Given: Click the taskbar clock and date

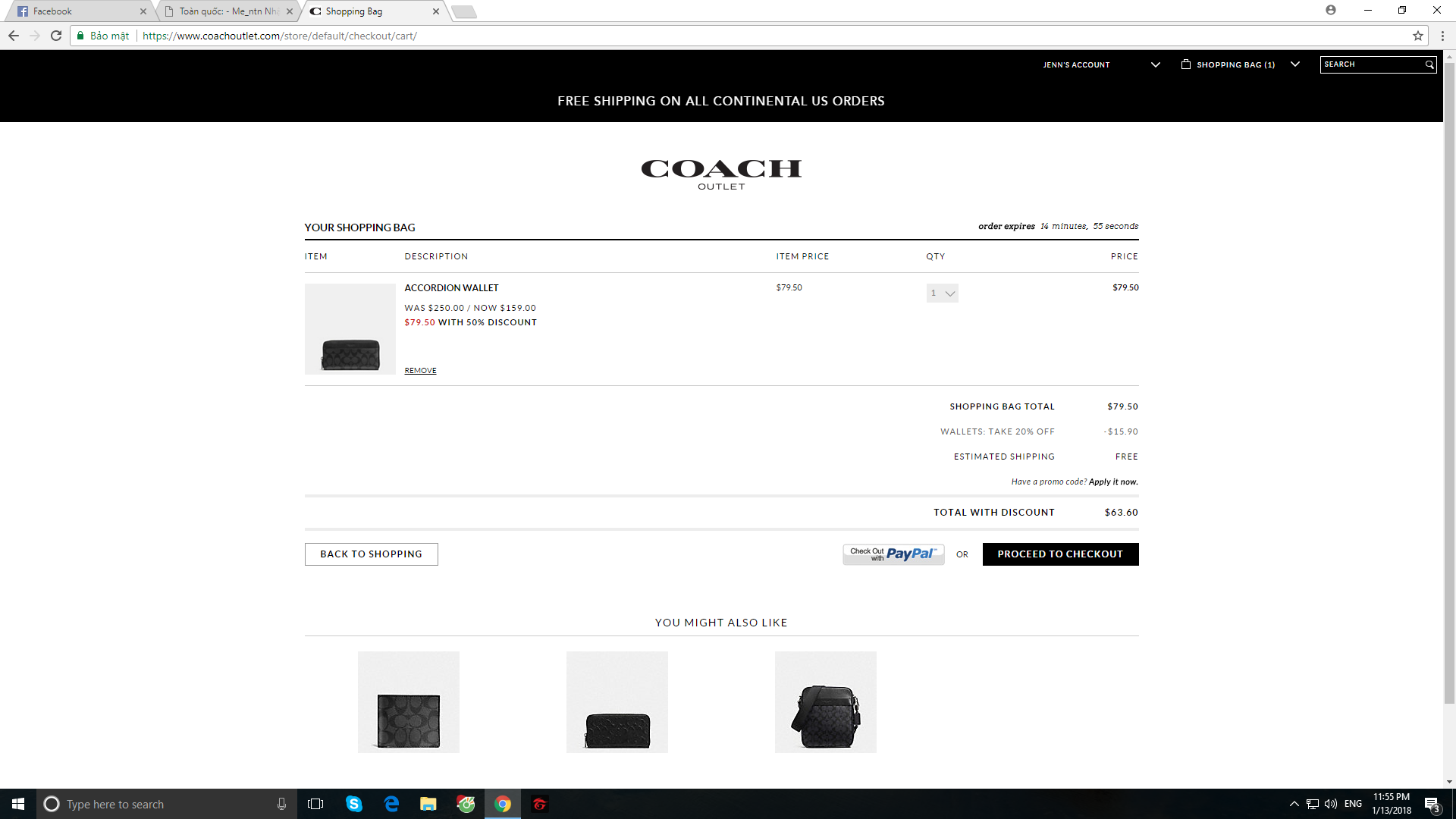Looking at the screenshot, I should 1392,804.
